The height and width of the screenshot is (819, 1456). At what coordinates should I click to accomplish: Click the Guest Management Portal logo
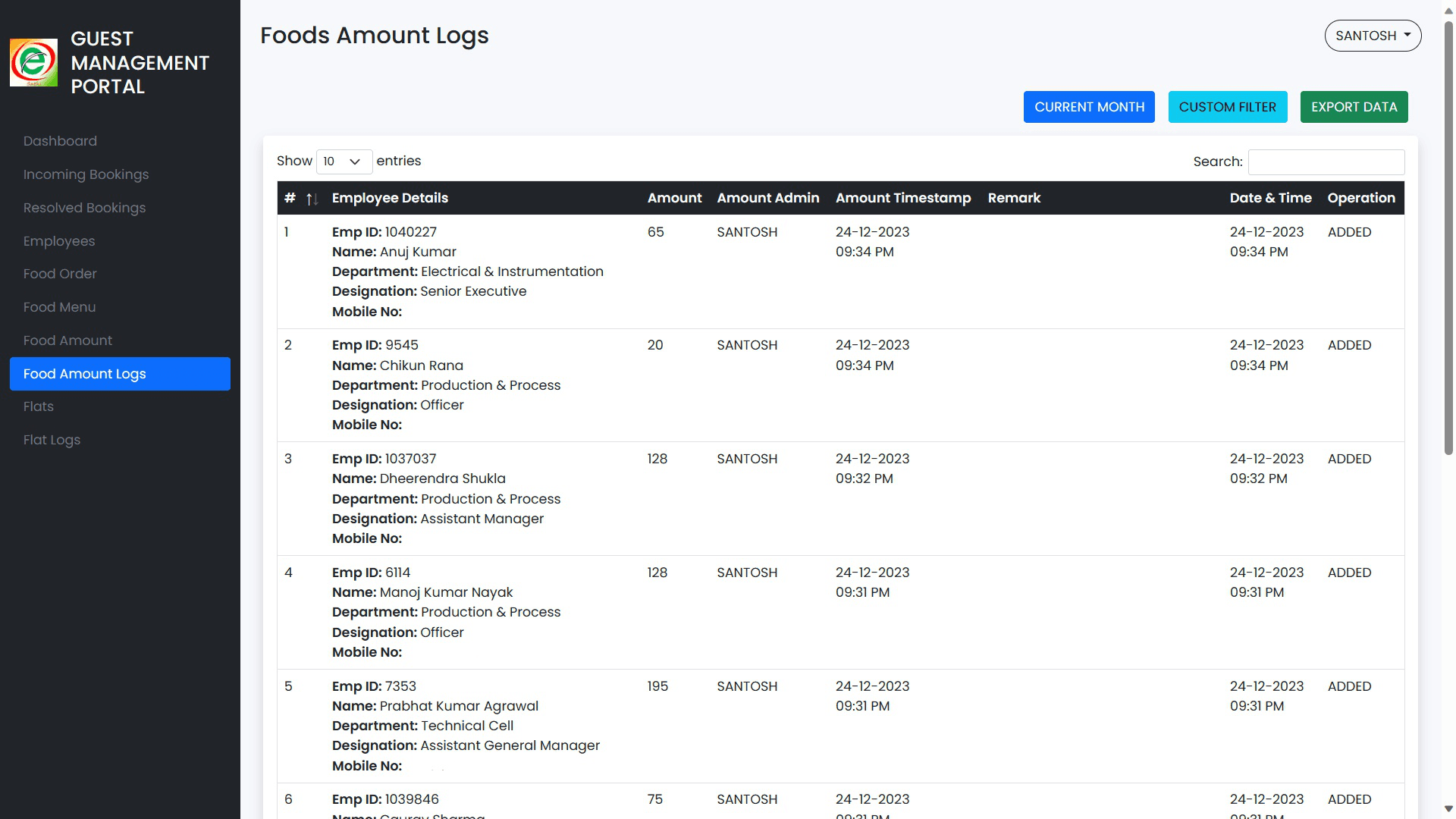pos(33,62)
